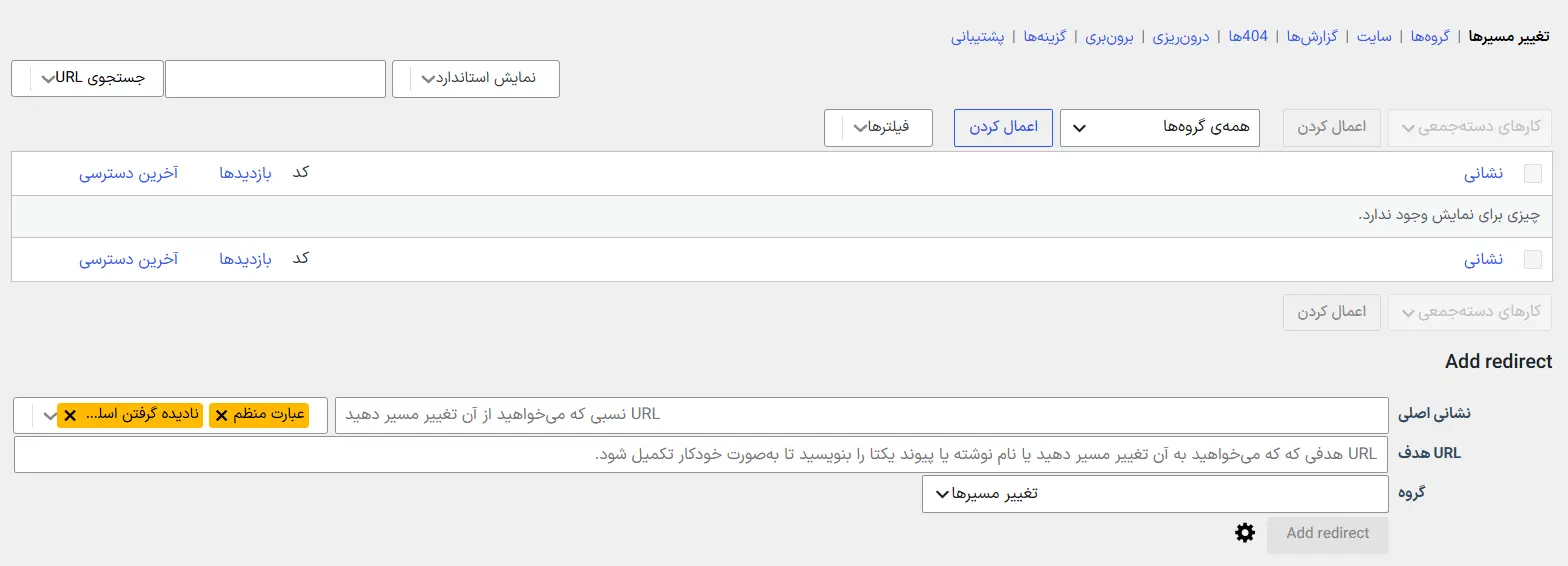Select the تغییر مسیرها tab
1568x566 pixels.
[1510, 37]
